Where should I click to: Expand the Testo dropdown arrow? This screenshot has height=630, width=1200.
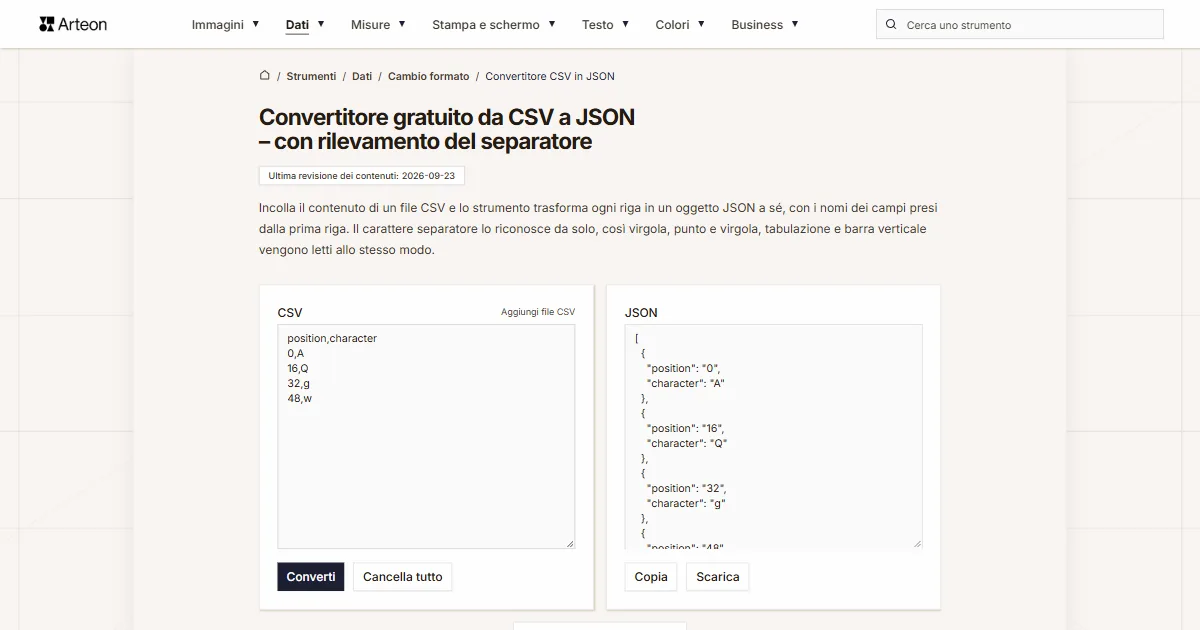(x=626, y=23)
